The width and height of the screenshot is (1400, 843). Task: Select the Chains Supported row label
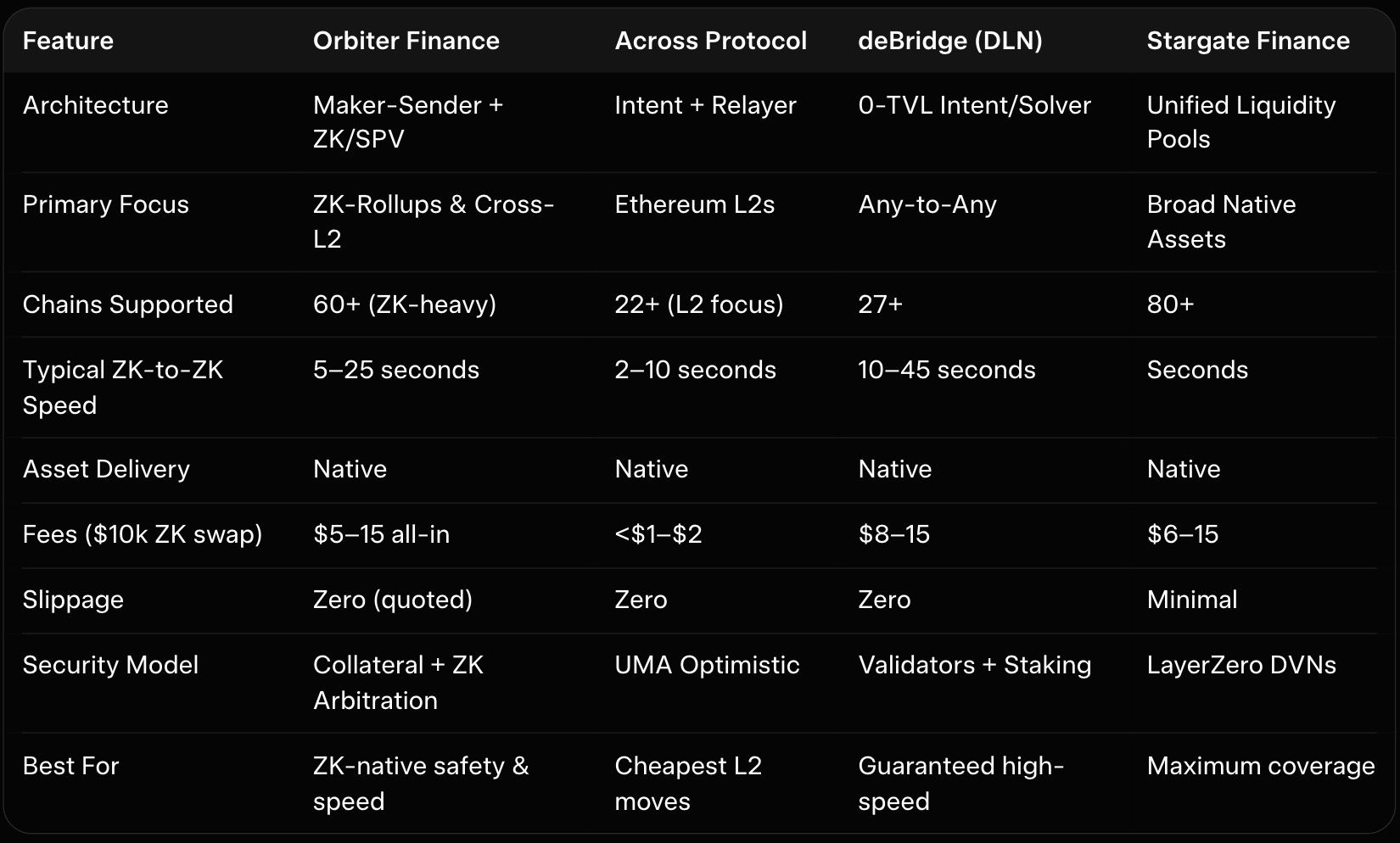click(x=127, y=304)
